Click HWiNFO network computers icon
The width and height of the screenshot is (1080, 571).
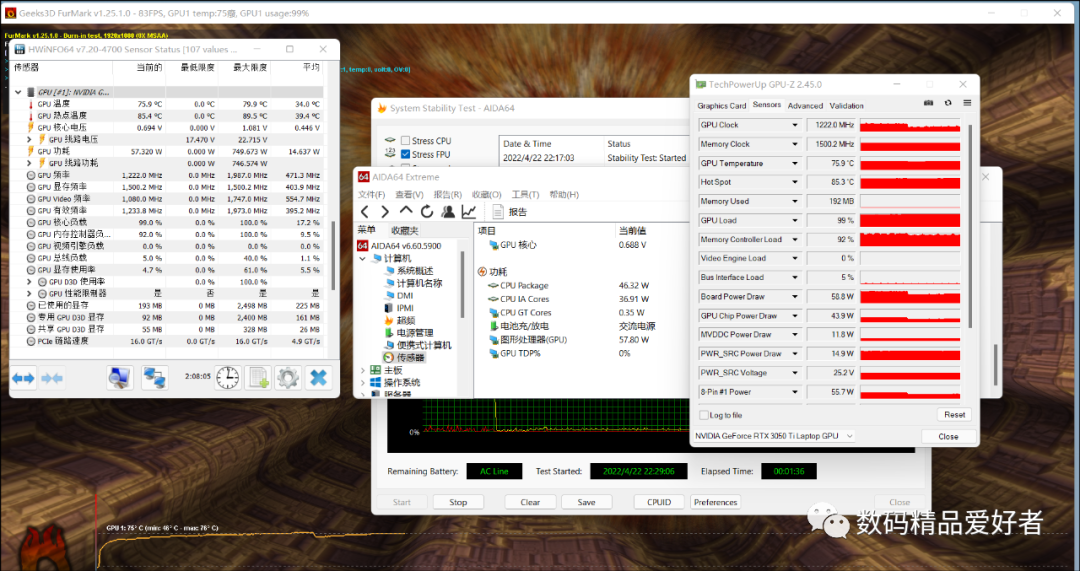154,377
